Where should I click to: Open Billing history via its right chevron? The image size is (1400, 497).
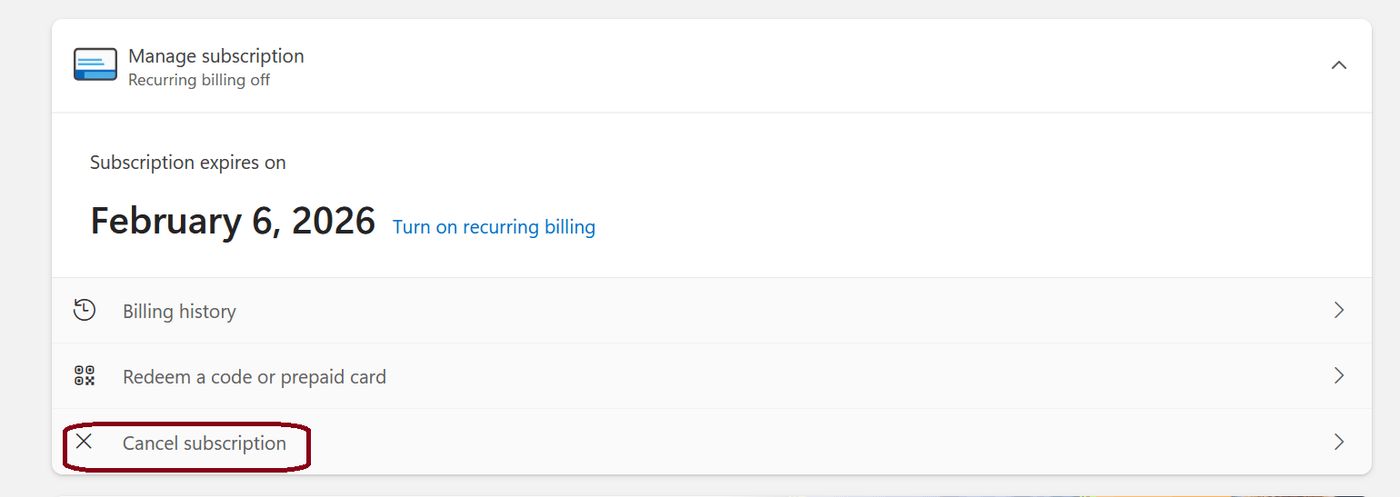(1339, 311)
